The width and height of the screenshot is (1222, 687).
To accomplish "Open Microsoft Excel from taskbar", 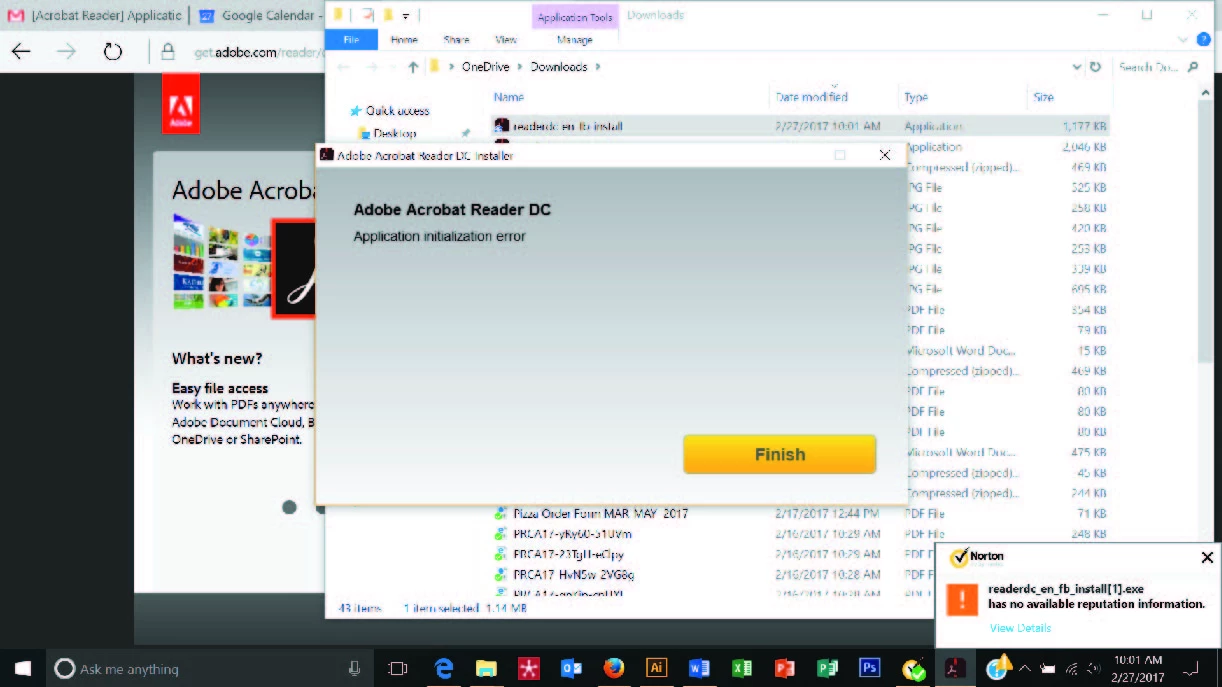I will tap(741, 668).
